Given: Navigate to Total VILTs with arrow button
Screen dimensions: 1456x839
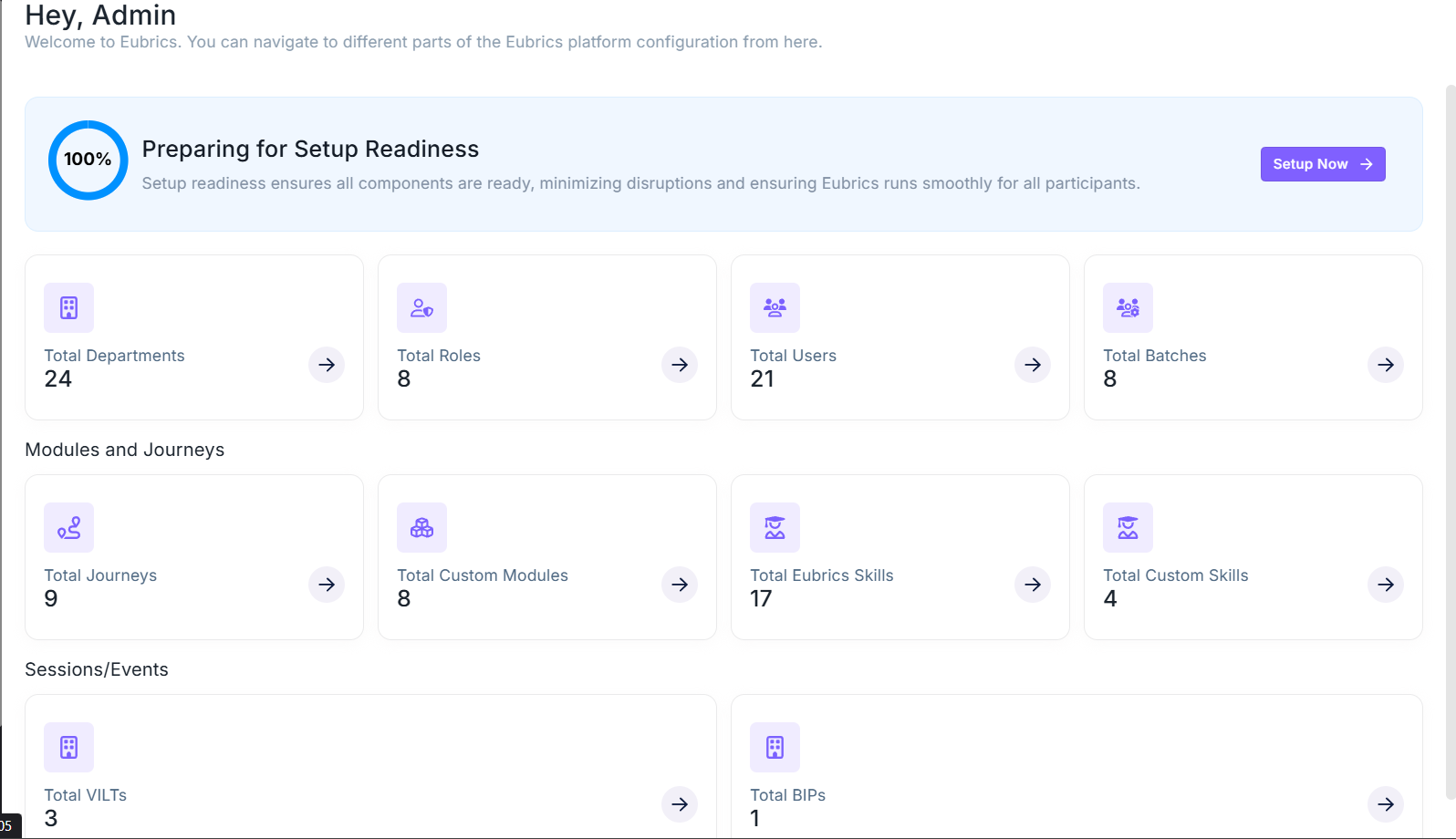Looking at the screenshot, I should pos(680,804).
